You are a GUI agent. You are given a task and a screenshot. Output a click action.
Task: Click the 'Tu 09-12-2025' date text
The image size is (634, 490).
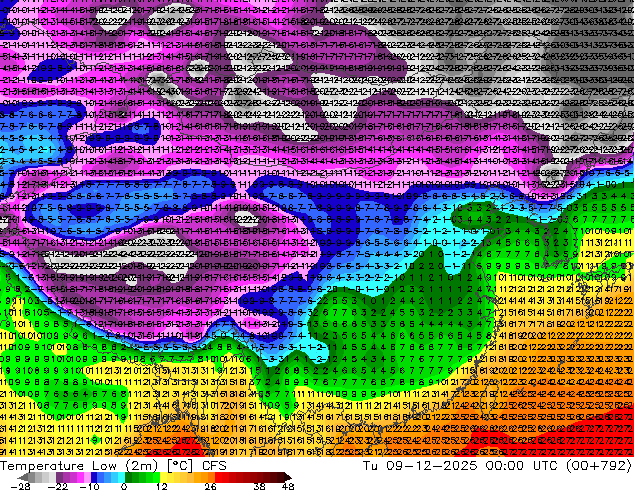tap(420, 466)
